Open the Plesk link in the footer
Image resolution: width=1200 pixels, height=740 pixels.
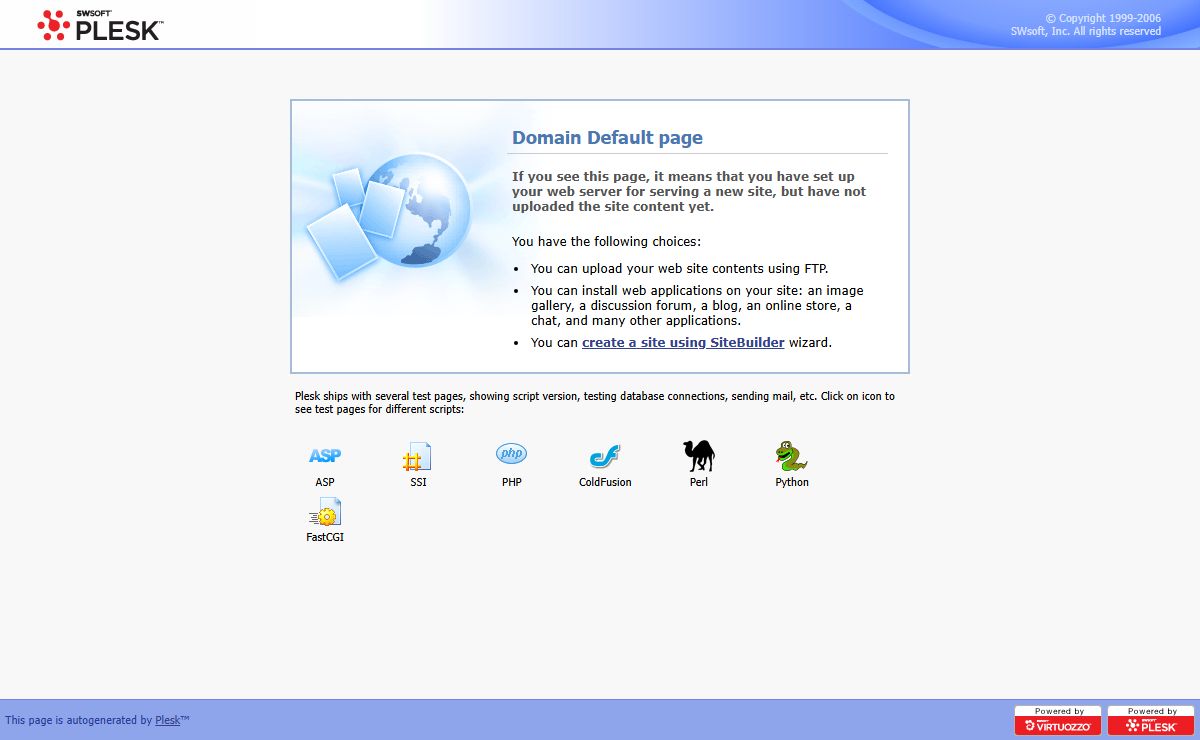click(167, 720)
